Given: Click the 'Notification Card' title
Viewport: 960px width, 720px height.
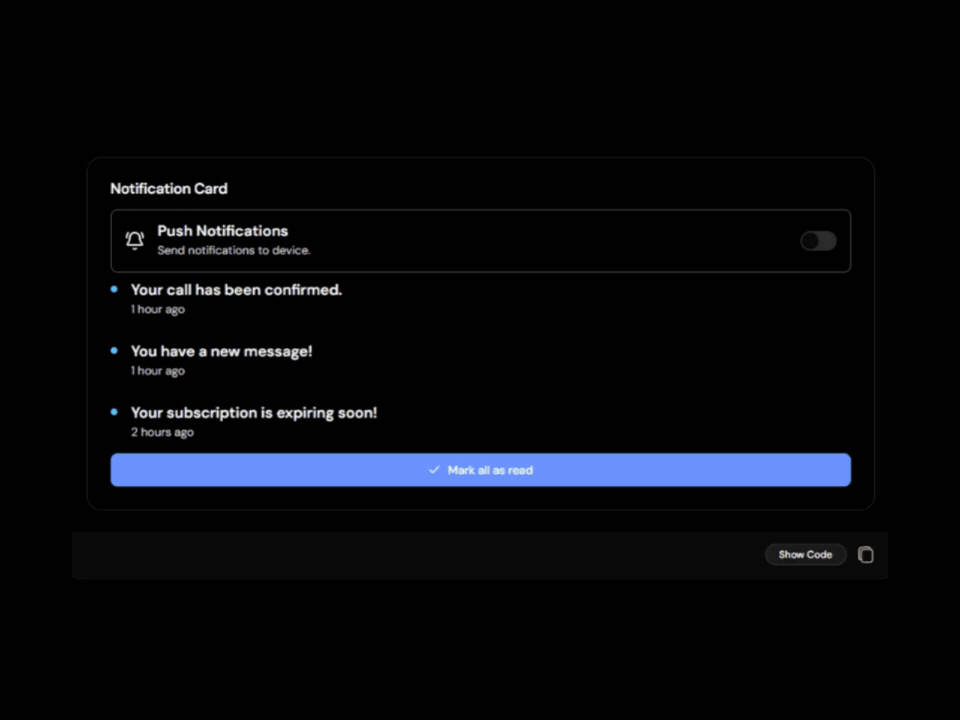Looking at the screenshot, I should [169, 189].
